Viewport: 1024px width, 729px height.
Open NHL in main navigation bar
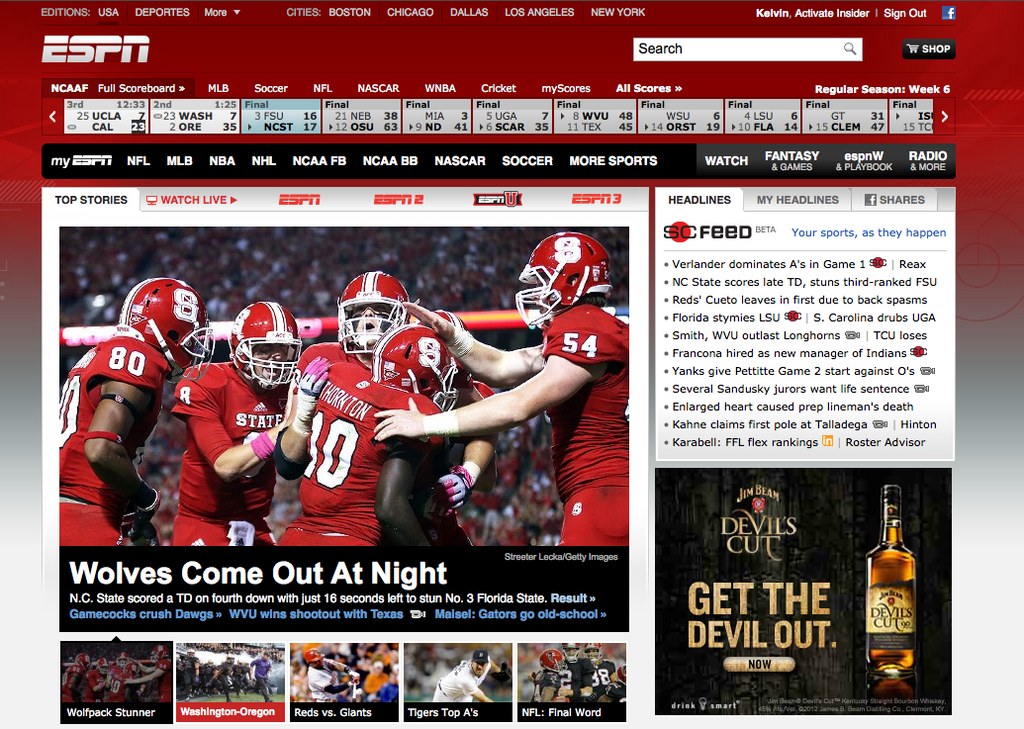264,161
